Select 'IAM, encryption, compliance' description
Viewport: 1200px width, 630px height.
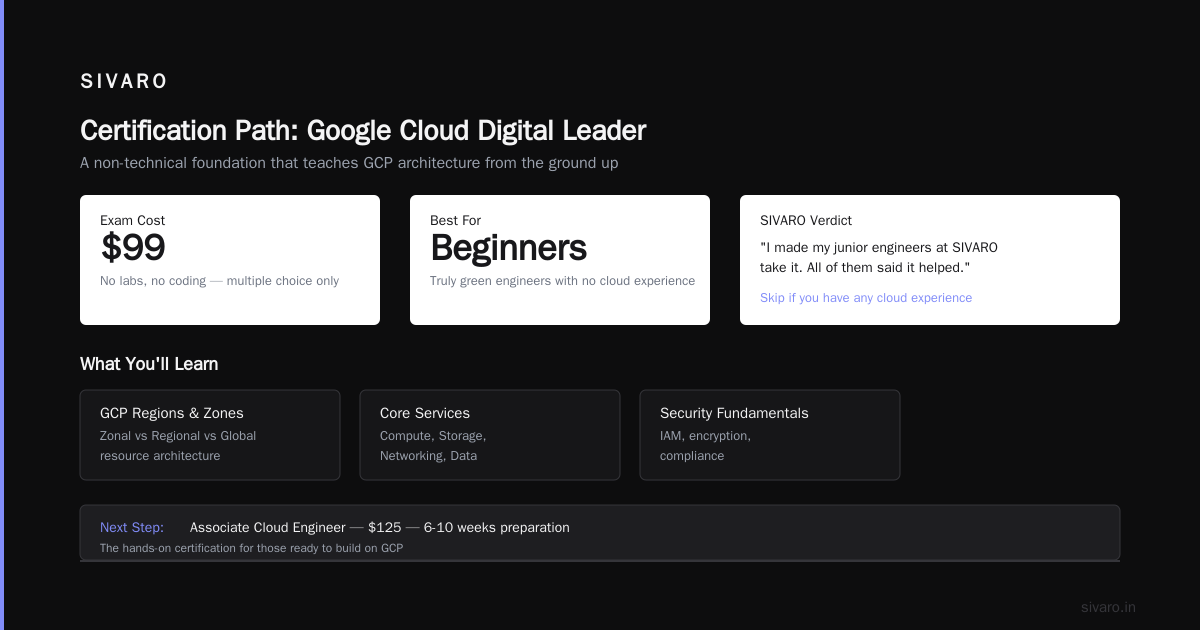coord(705,446)
